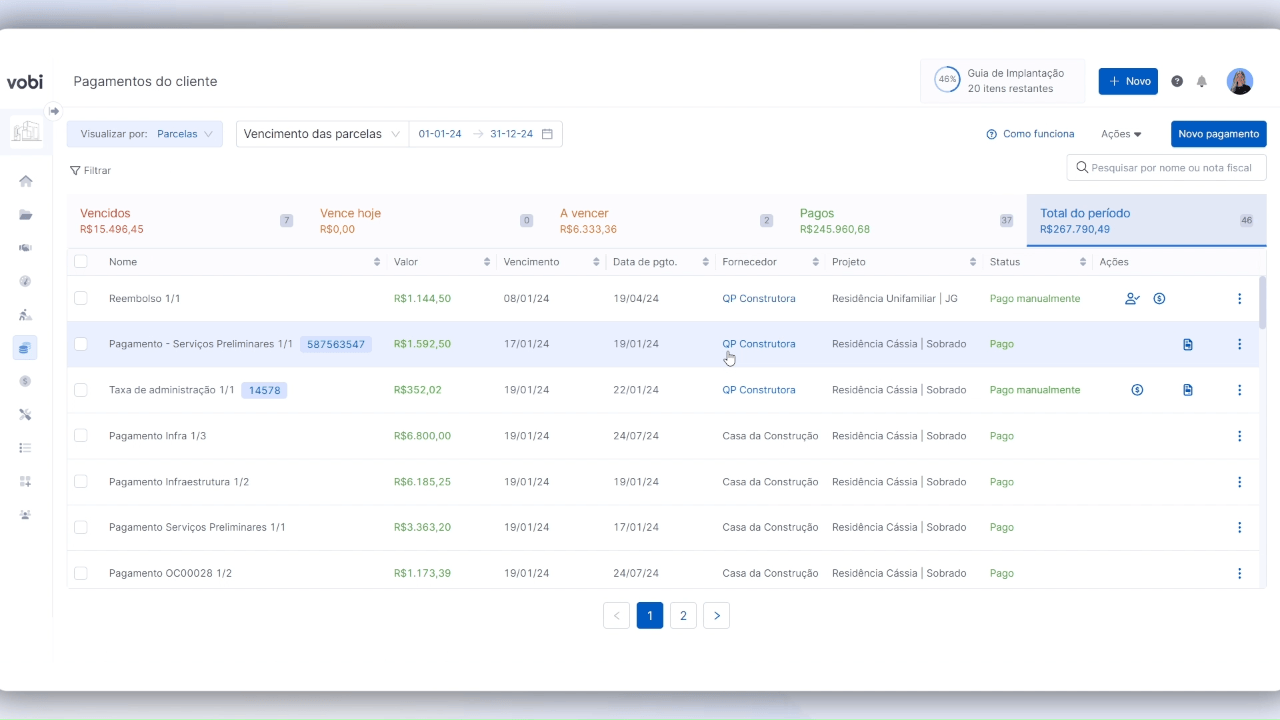Screen dimensions: 1280x720
Task: Open the Visualizar por Parcelas dropdown
Action: tap(145, 134)
